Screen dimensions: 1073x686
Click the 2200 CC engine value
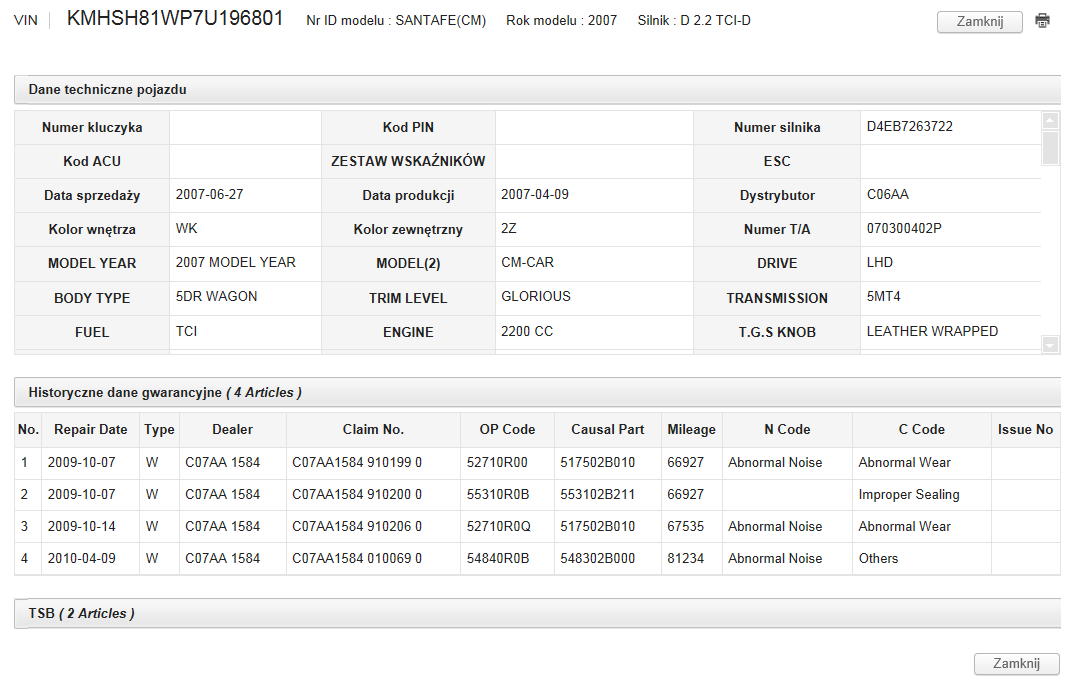click(x=527, y=331)
